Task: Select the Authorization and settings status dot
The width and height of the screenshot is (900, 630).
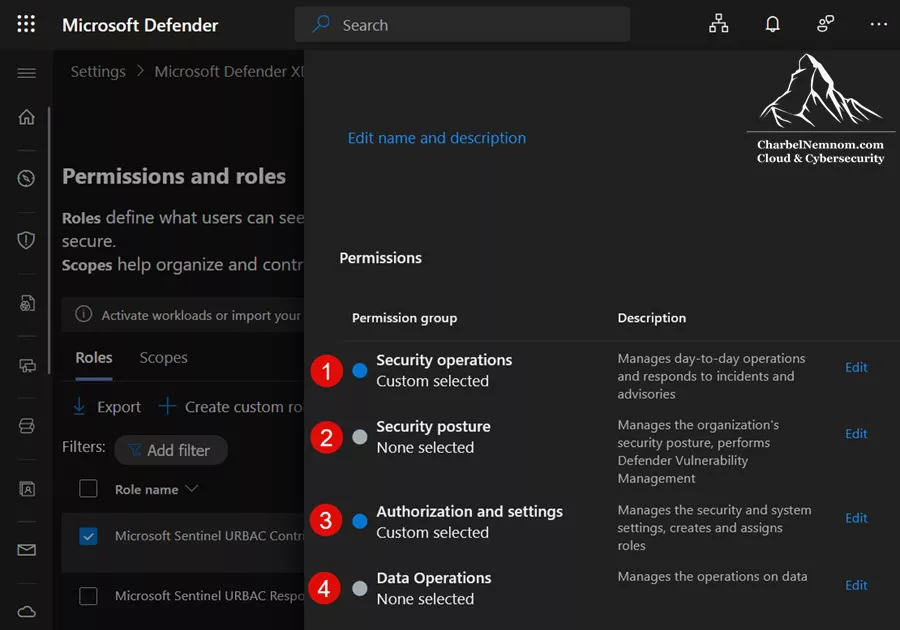Action: click(x=360, y=521)
